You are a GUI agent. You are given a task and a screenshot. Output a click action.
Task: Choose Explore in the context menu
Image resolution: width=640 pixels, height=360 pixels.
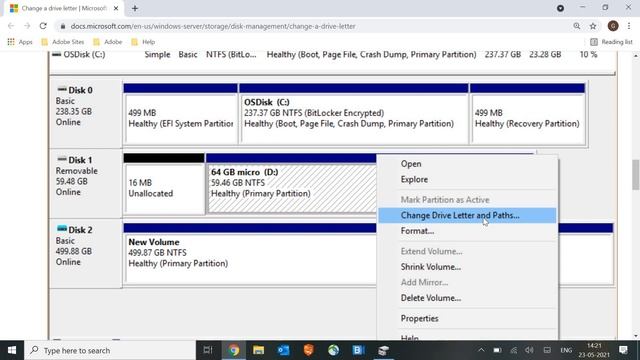click(x=467, y=179)
